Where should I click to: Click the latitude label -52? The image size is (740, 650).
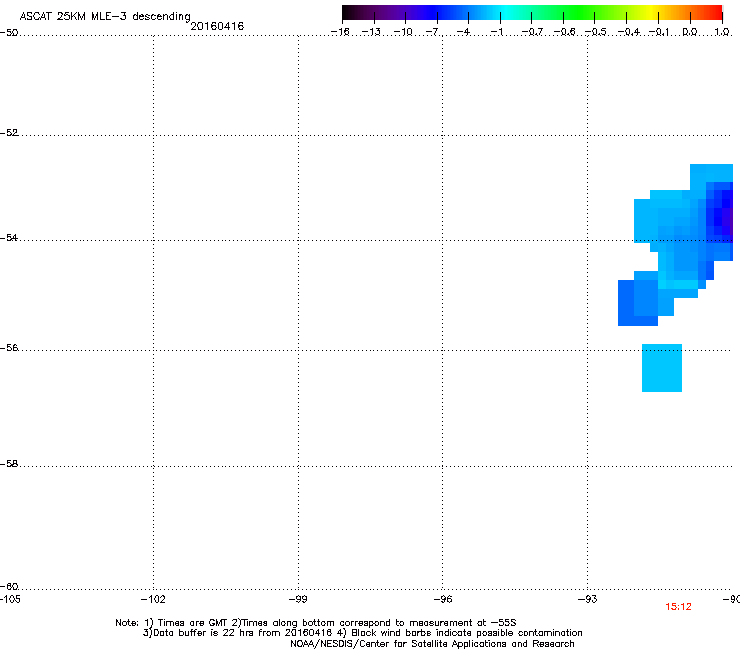(x=9, y=133)
